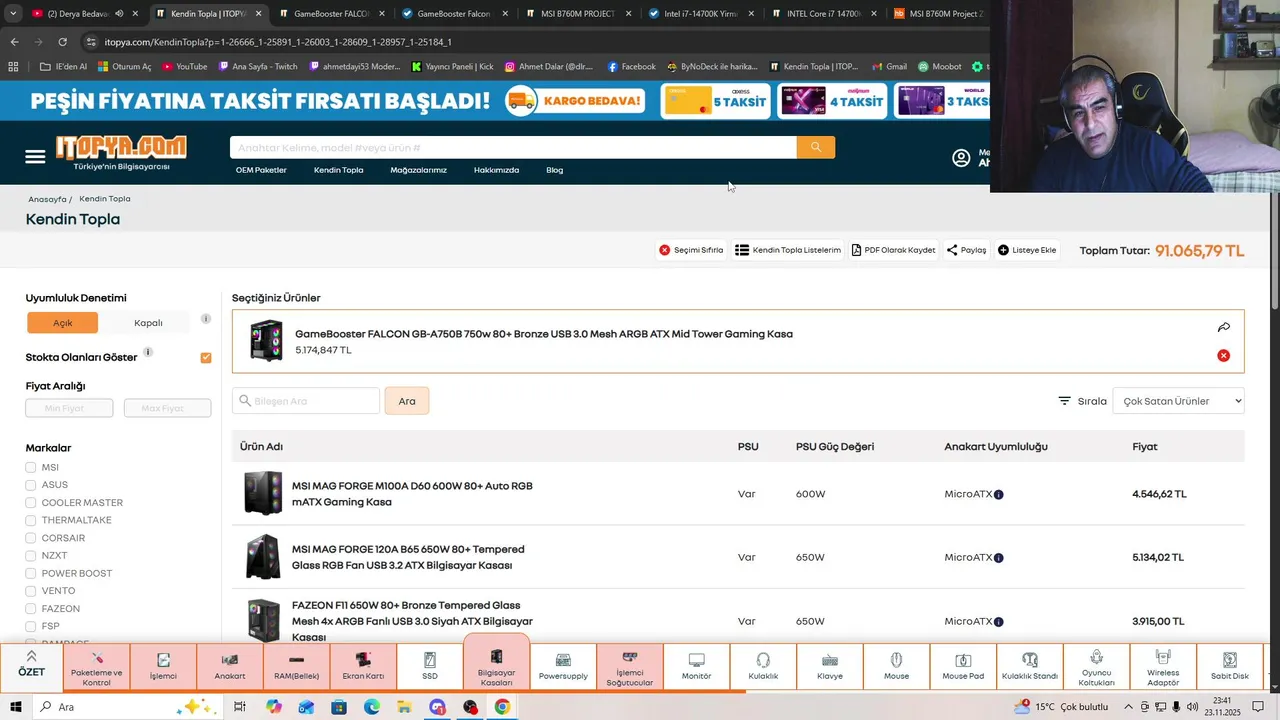The height and width of the screenshot is (720, 1280).
Task: Select the Kulaklık Standı category
Action: pyautogui.click(x=1030, y=666)
